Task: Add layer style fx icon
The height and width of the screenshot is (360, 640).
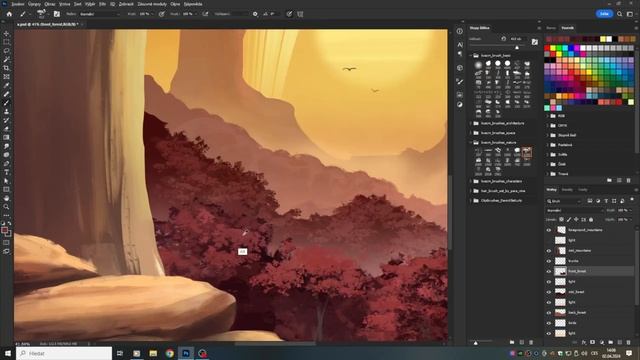Action: pyautogui.click(x=584, y=342)
